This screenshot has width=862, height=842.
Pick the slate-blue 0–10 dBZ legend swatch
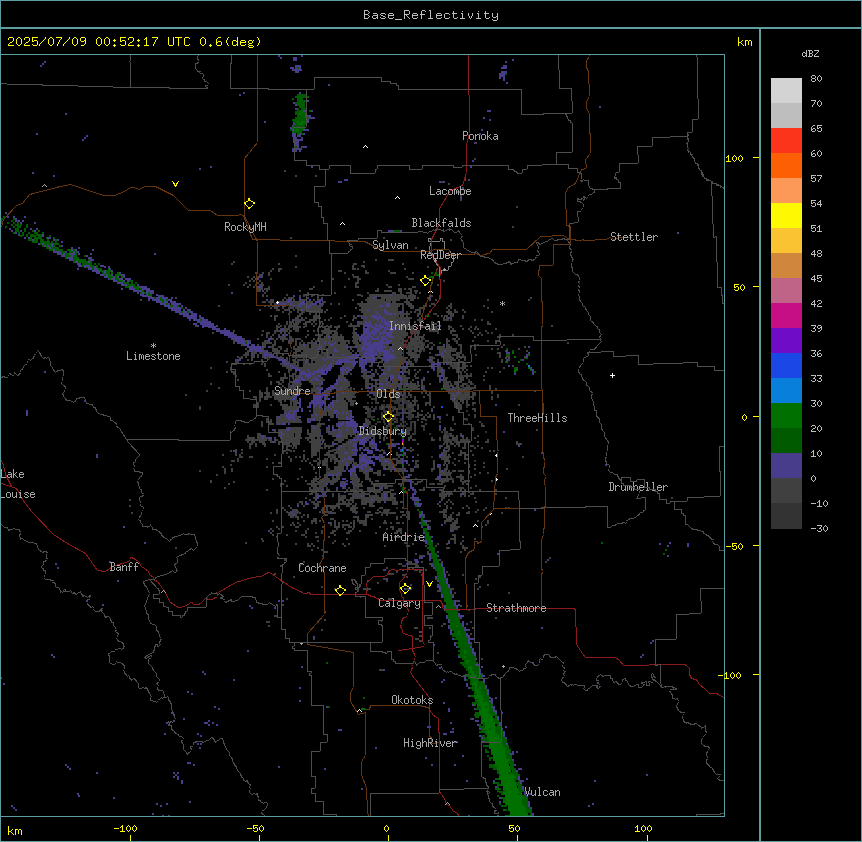click(786, 466)
